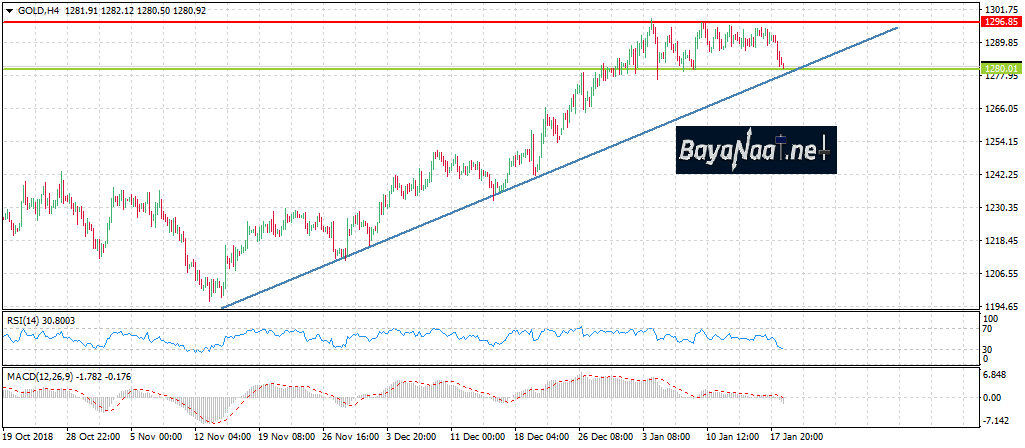1025x448 pixels.
Task: Click the 6.848 MACD scale value
Action: (995, 375)
